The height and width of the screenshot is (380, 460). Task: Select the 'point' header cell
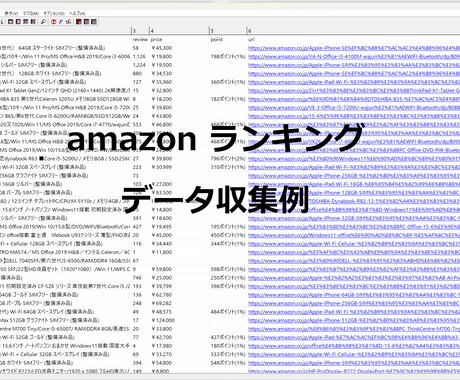[217, 39]
